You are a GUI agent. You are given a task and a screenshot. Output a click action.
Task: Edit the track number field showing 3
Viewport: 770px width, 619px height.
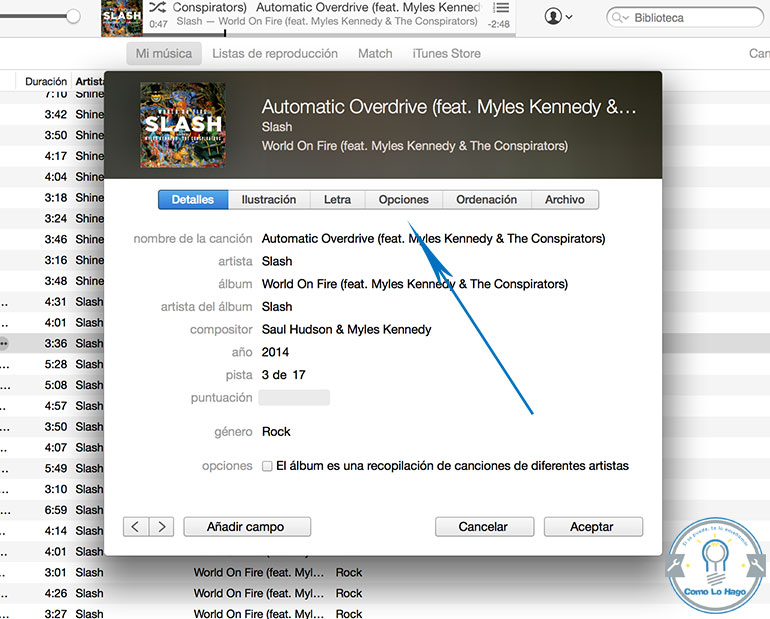(x=265, y=375)
